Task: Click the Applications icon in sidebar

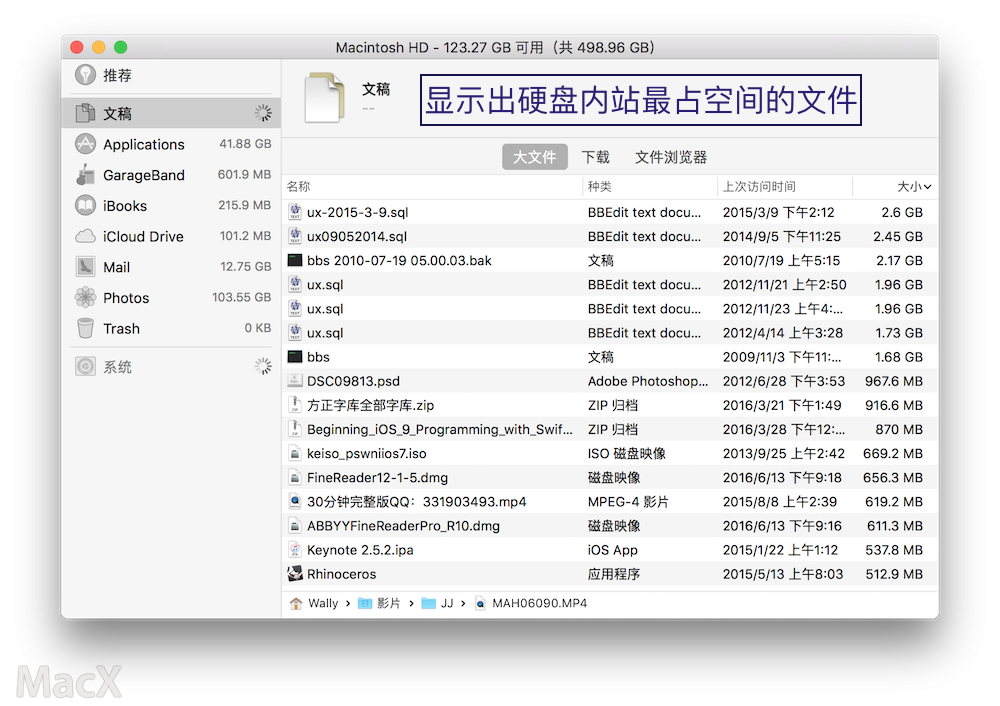Action: [85, 144]
